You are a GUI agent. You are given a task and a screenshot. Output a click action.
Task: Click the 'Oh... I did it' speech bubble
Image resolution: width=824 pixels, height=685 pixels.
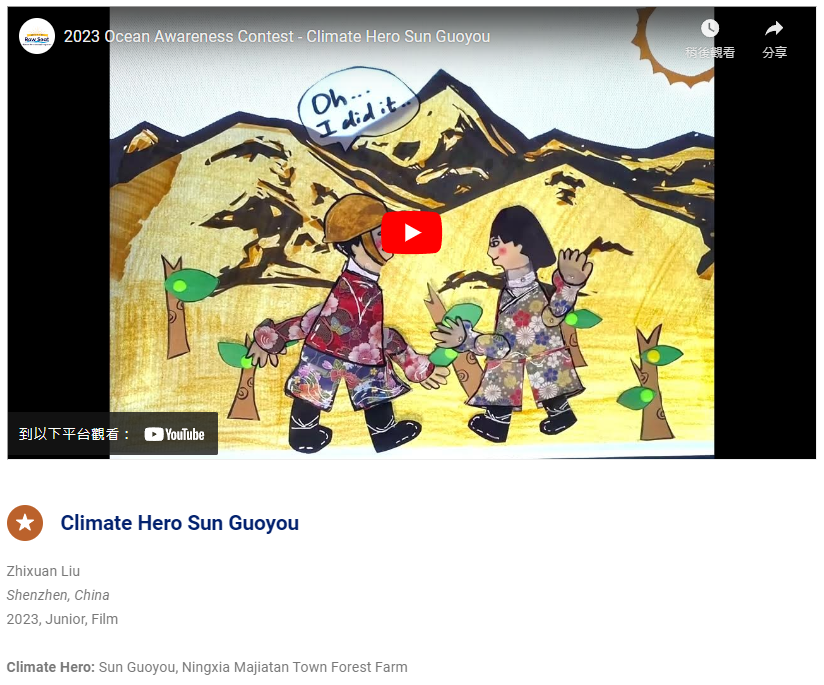point(358,108)
